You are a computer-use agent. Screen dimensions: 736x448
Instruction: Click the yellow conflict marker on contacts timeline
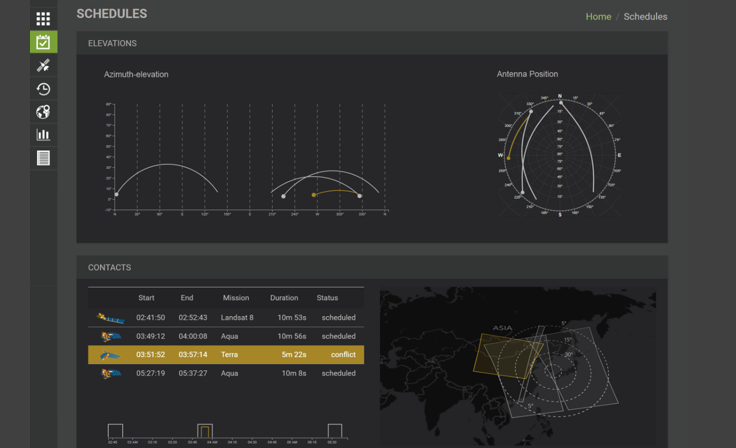click(205, 432)
